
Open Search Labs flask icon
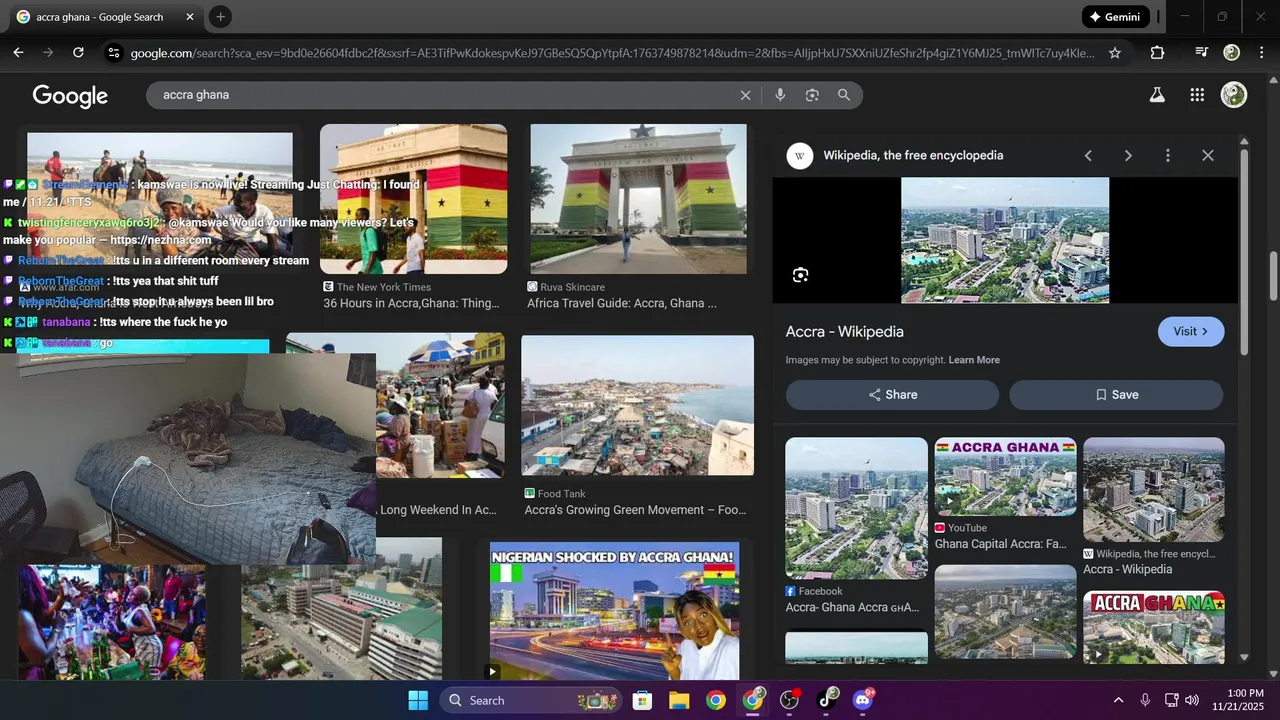[1157, 95]
